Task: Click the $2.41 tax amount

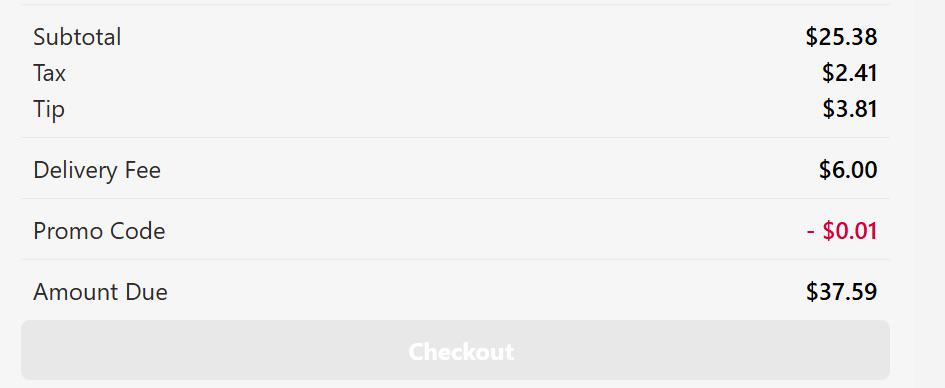Action: click(x=850, y=74)
